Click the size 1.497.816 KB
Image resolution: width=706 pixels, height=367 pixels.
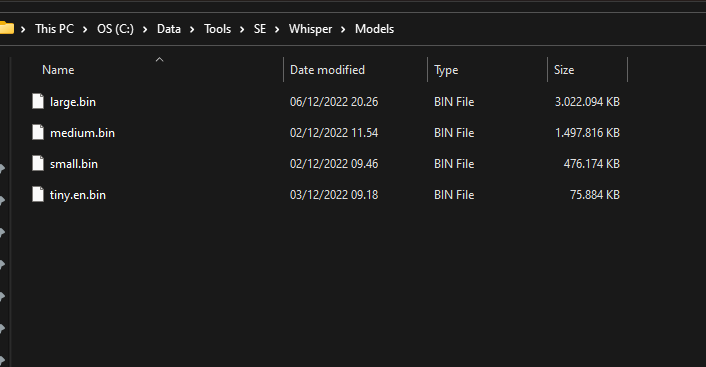pos(587,133)
